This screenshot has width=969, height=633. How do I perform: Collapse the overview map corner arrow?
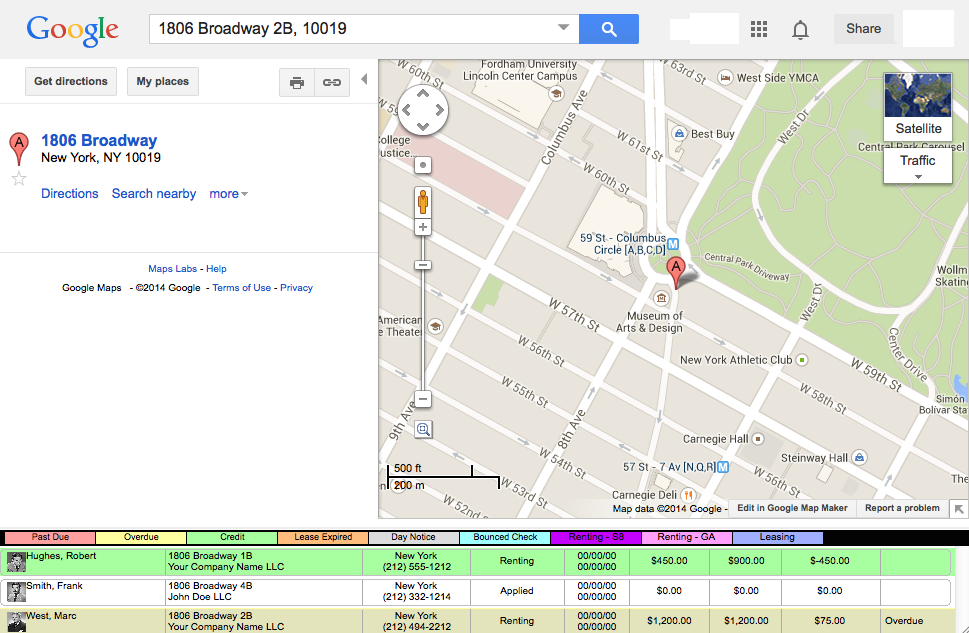(x=959, y=509)
